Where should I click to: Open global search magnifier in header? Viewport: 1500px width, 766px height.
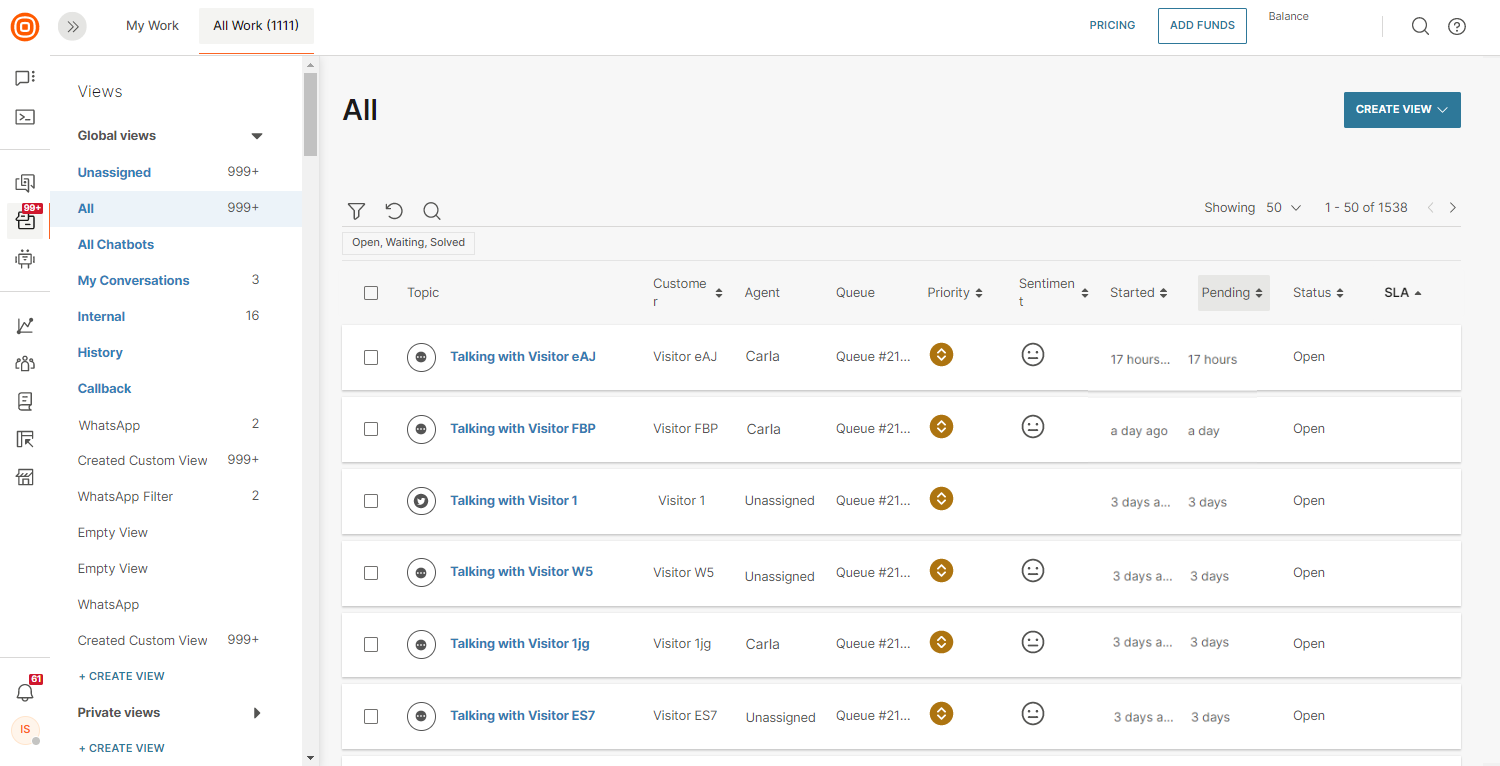click(x=1420, y=27)
